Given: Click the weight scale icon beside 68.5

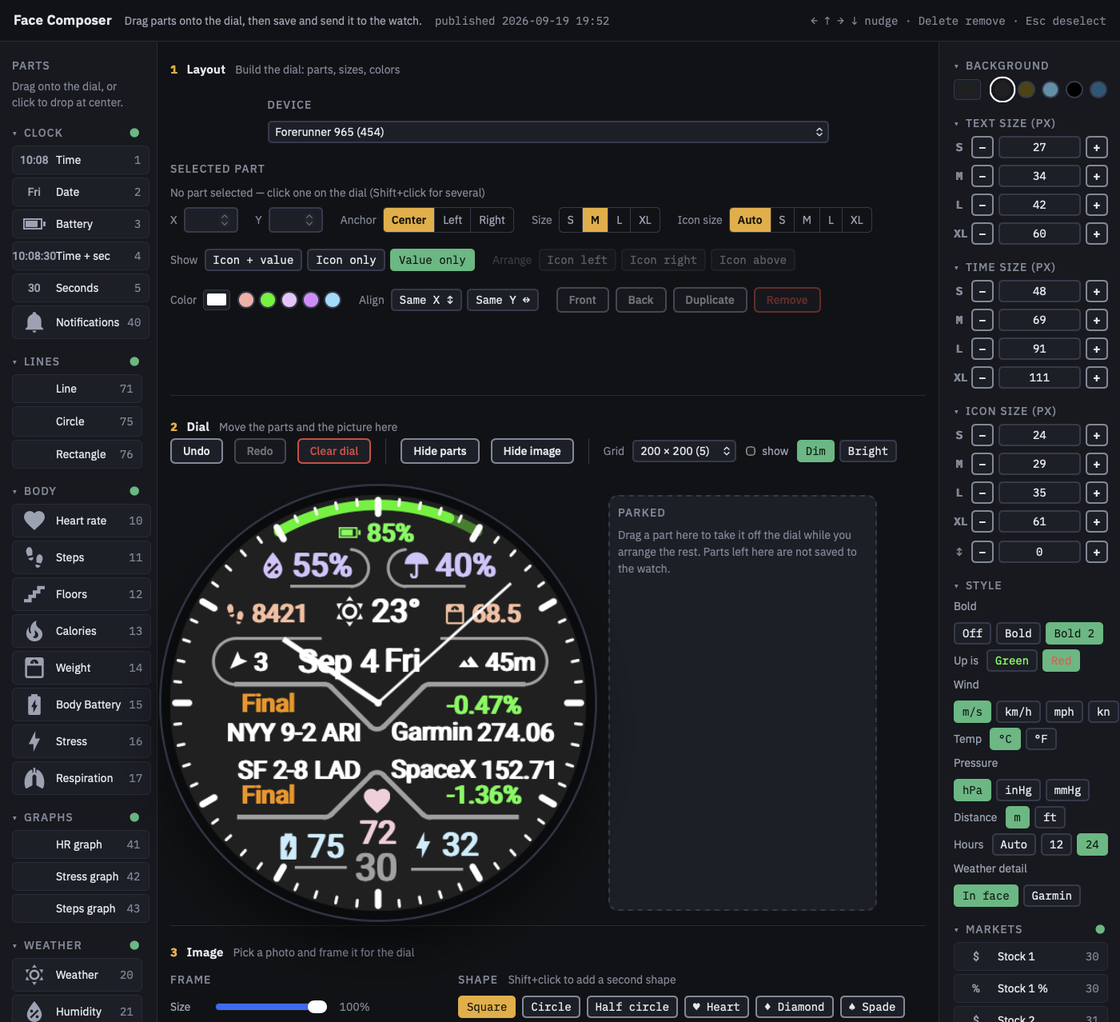Looking at the screenshot, I should tap(455, 614).
